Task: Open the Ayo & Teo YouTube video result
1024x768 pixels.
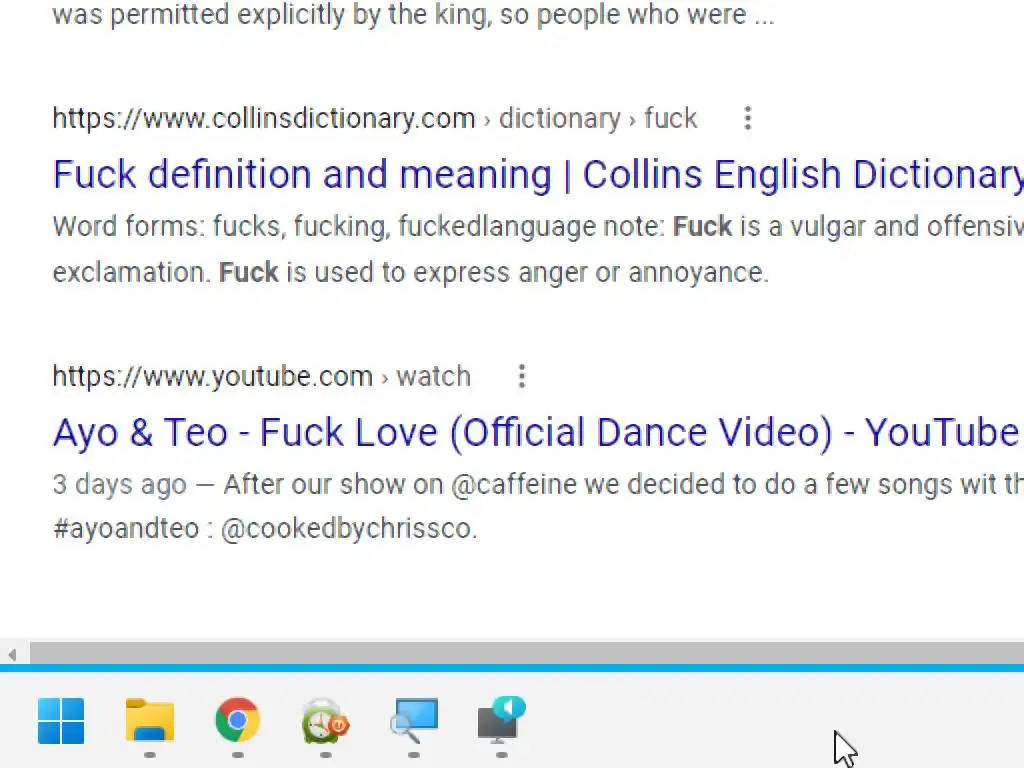Action: click(536, 432)
